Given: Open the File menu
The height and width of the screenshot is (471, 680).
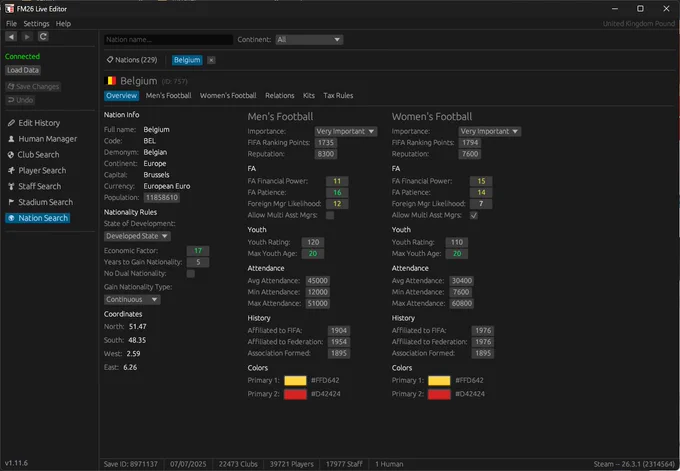Looking at the screenshot, I should tap(11, 24).
